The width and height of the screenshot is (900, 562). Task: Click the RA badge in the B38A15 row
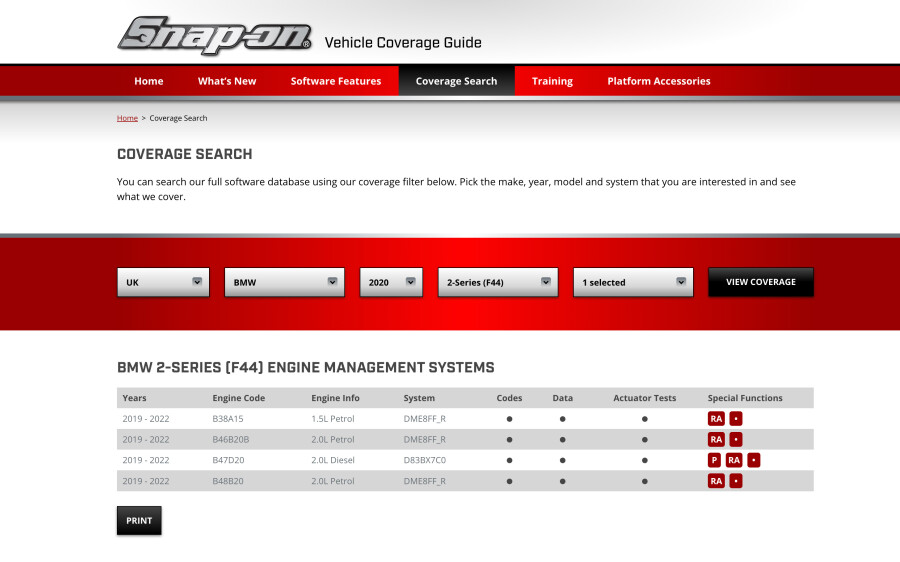(716, 419)
